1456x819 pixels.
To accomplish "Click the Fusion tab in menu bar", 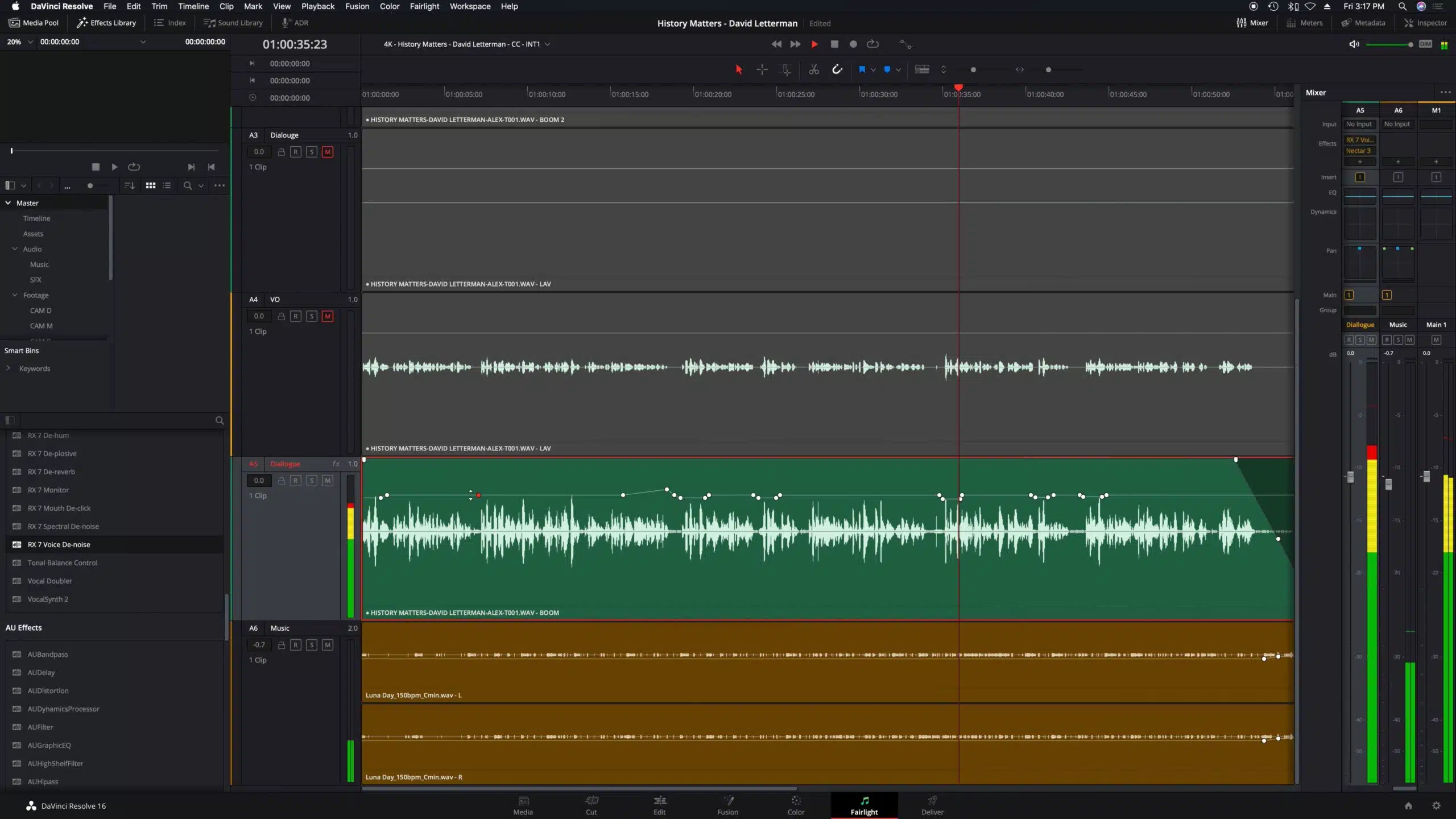I will click(357, 6).
